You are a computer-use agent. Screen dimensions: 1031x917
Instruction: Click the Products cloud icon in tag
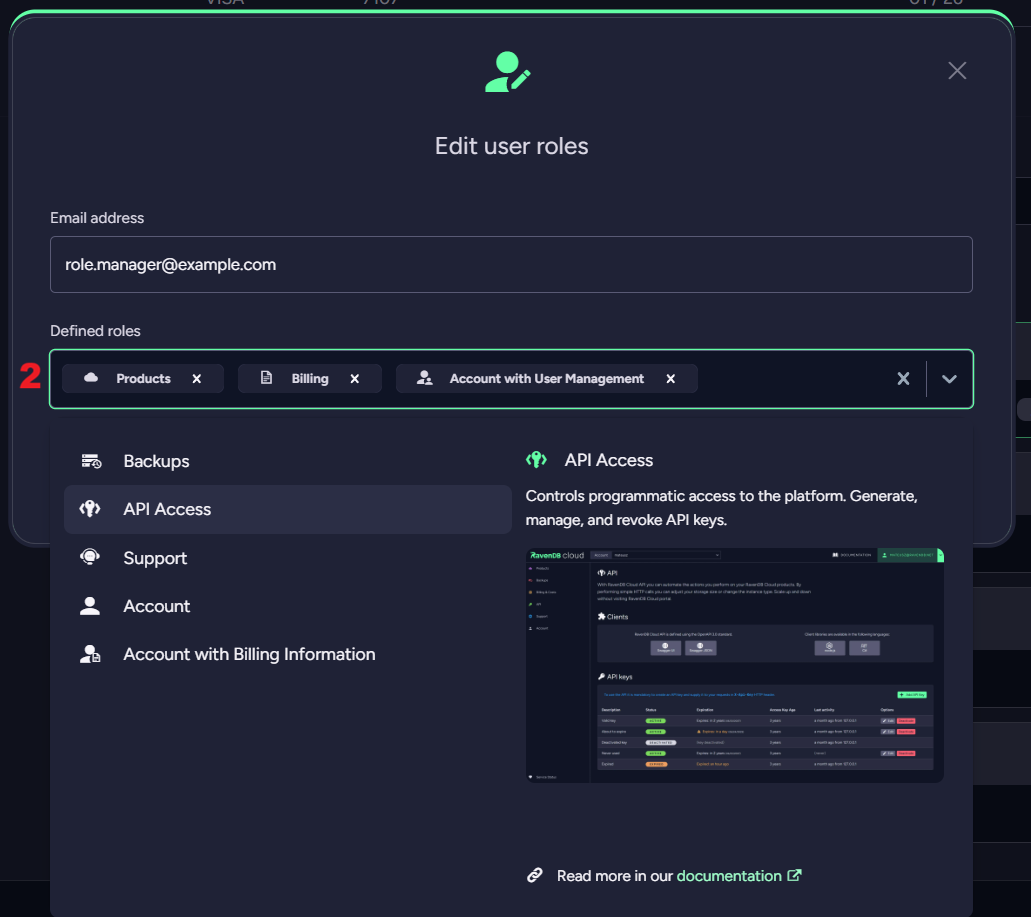click(x=92, y=378)
